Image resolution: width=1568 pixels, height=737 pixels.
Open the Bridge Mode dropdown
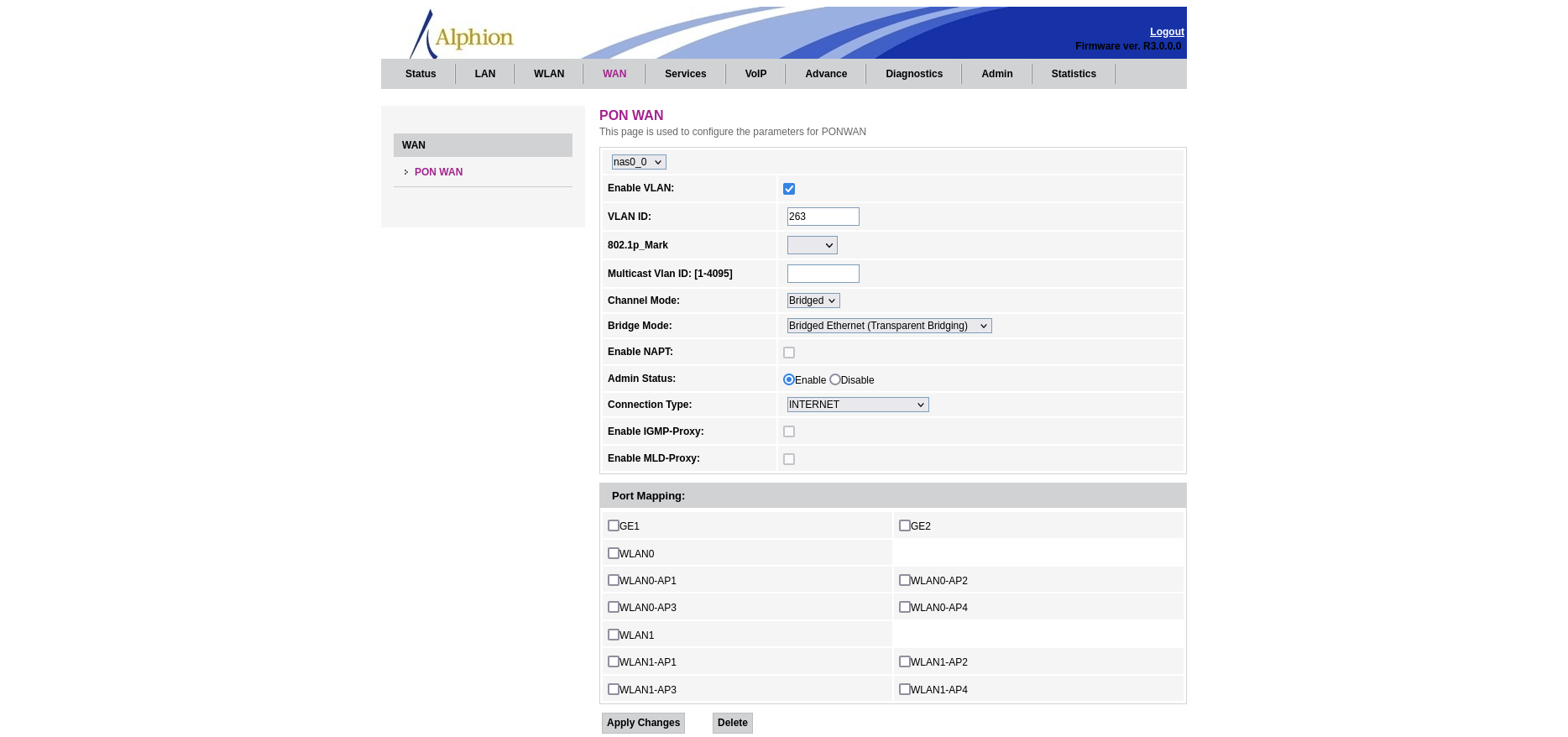pos(888,326)
